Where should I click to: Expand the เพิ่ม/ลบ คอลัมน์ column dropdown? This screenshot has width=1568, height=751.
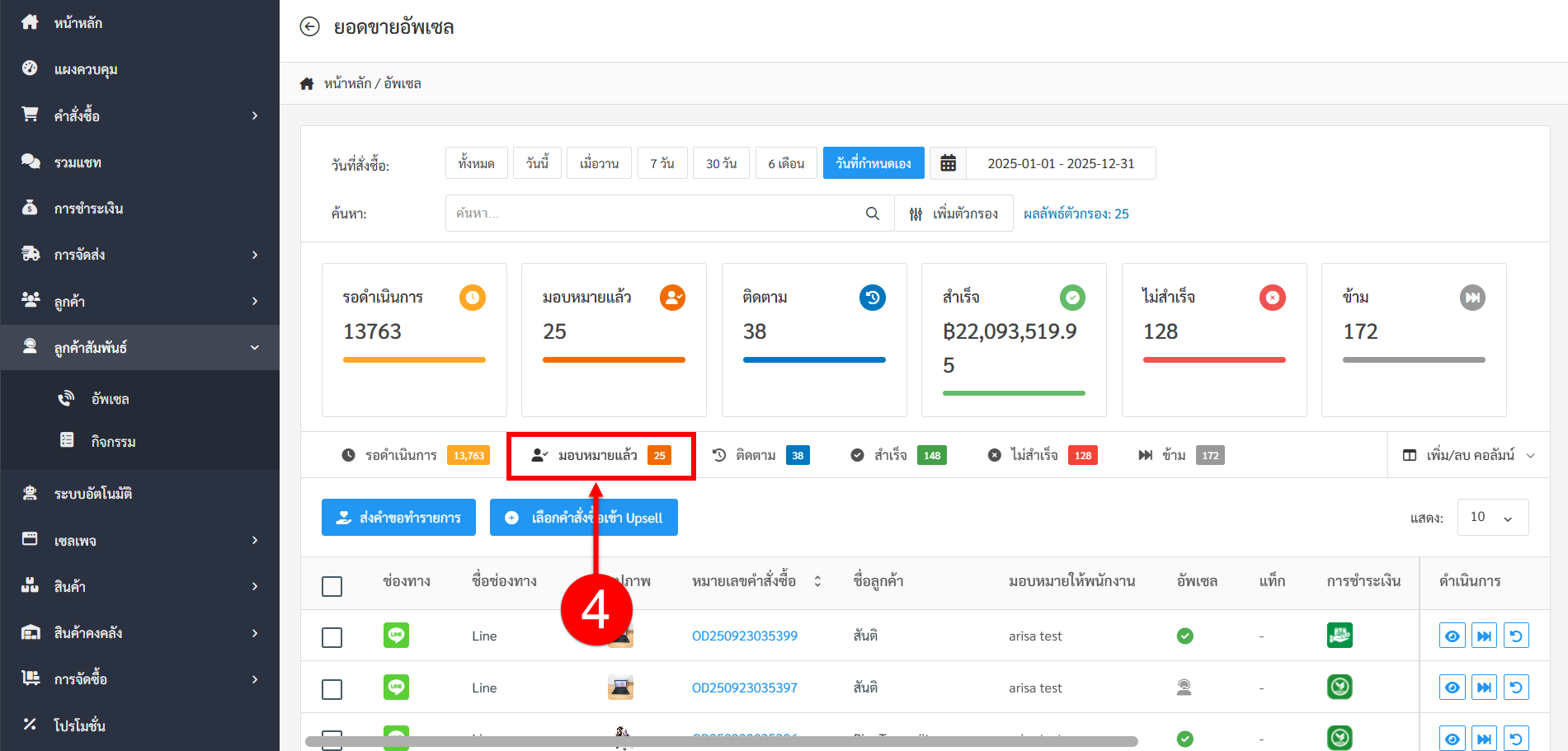coord(1469,455)
